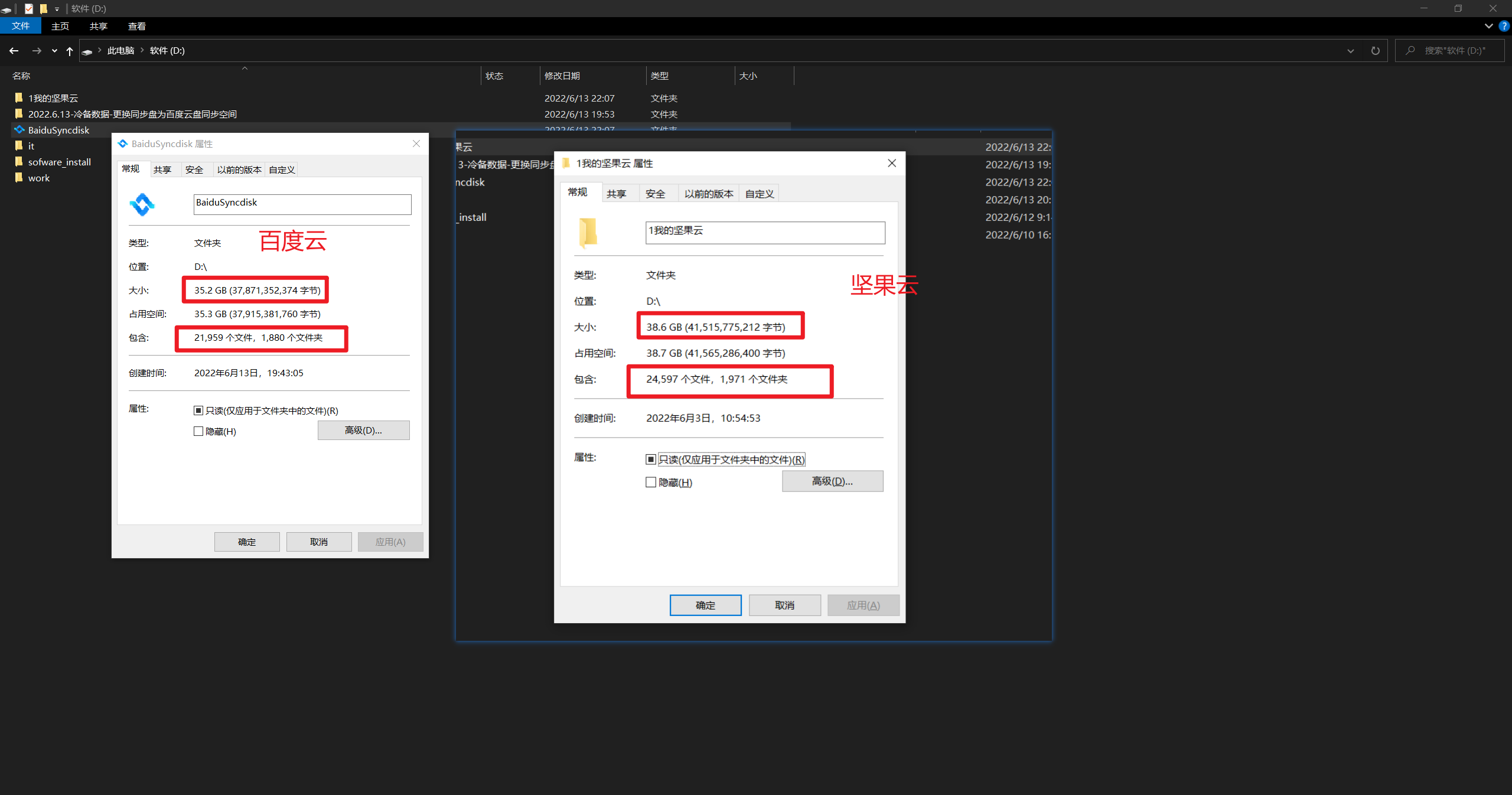Go up one folder level
This screenshot has width=1512, height=795.
(70, 51)
